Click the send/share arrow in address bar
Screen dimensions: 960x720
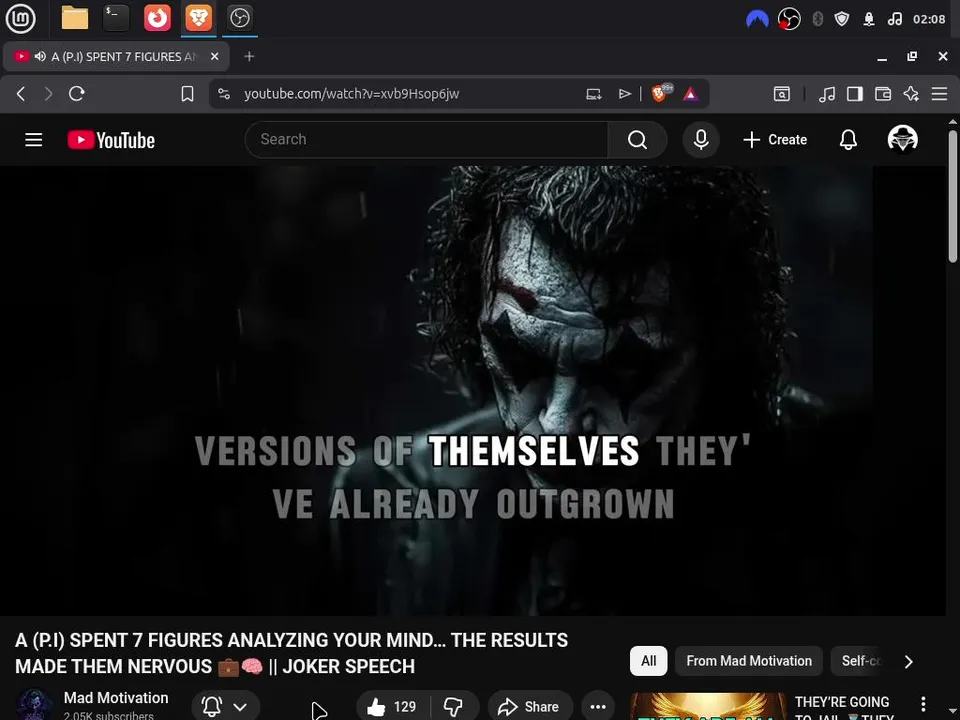point(624,94)
